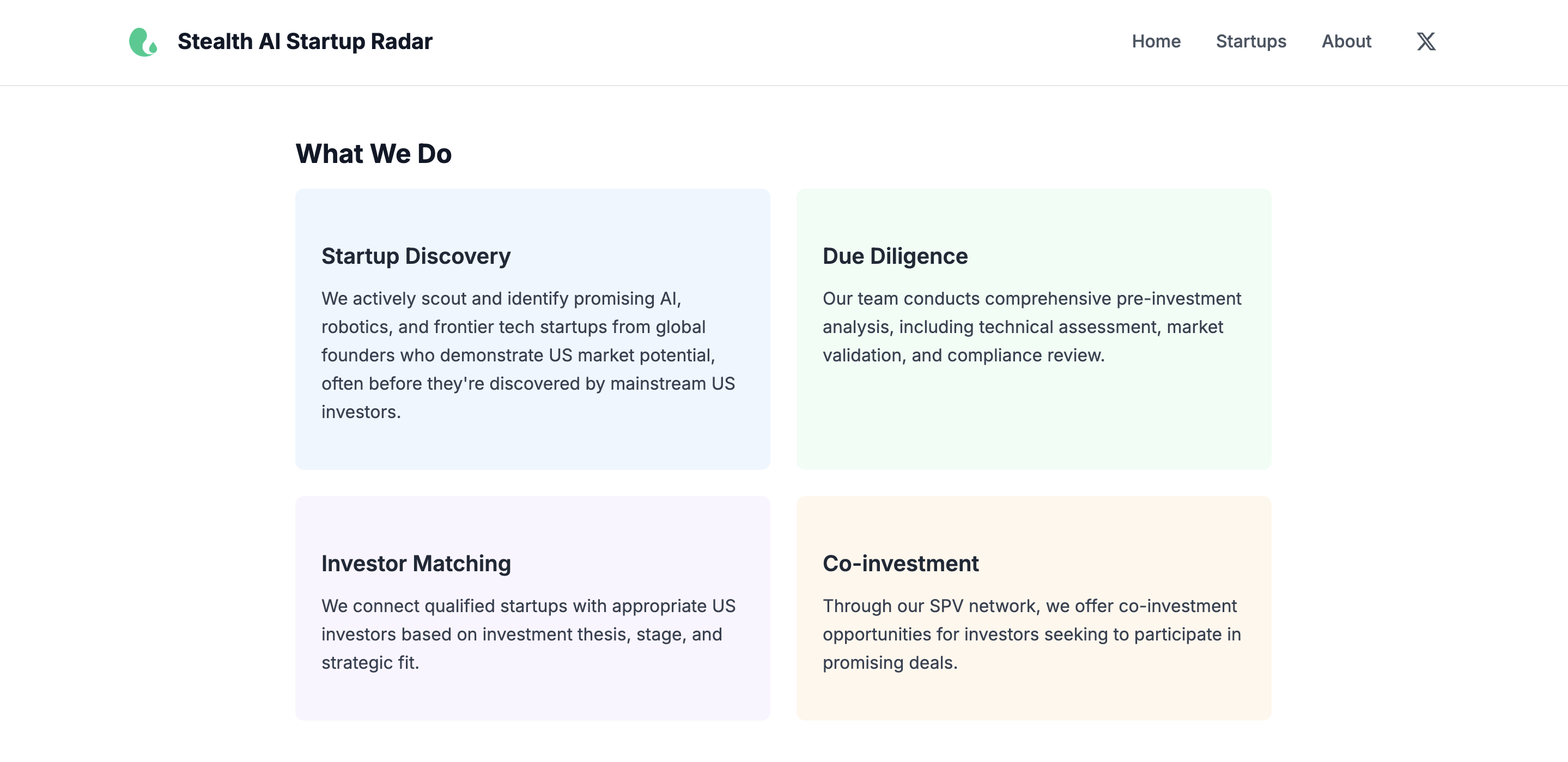
Task: Go to the Home nav link
Action: (1156, 41)
